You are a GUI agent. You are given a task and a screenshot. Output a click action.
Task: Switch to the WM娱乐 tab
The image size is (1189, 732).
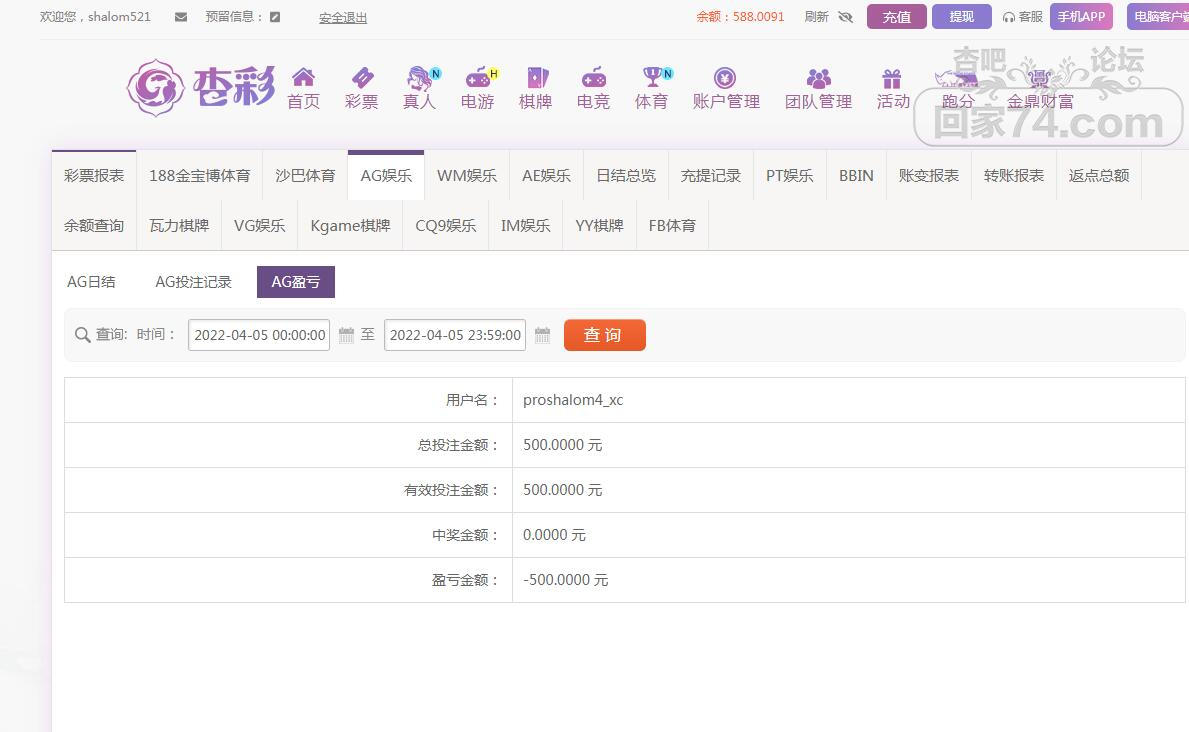coord(467,176)
